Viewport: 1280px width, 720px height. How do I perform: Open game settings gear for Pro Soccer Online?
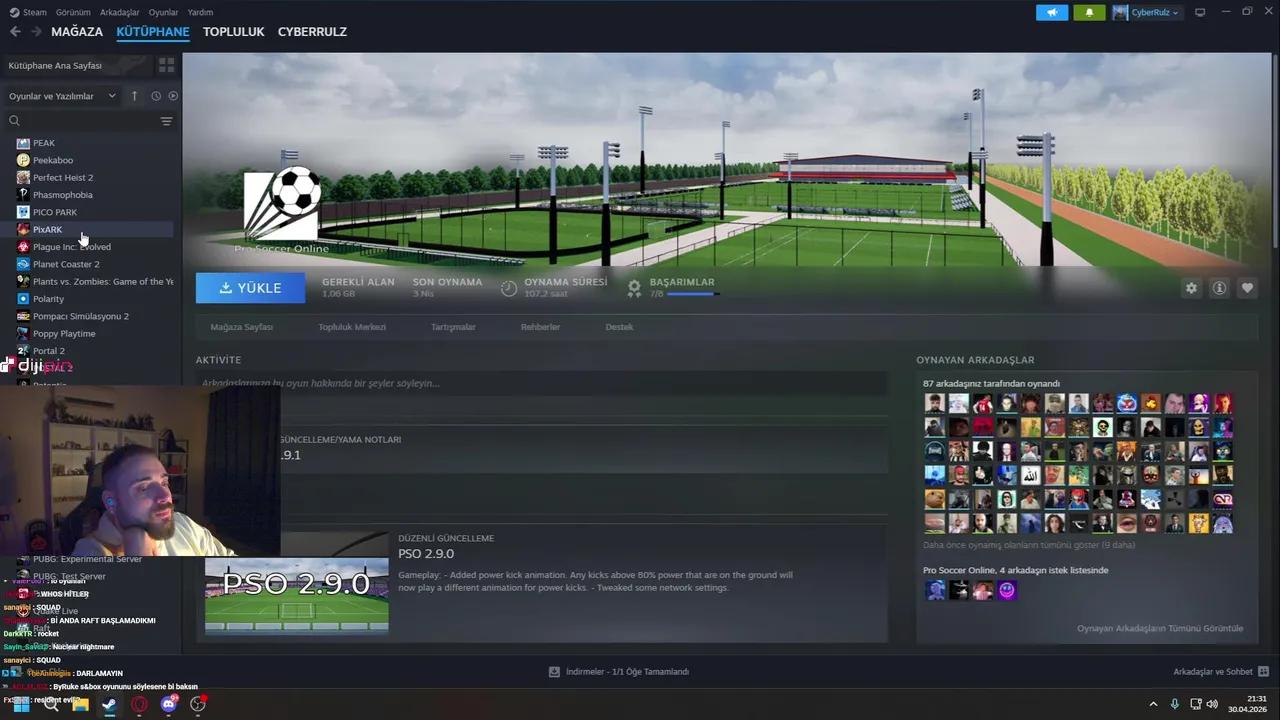coord(1191,288)
